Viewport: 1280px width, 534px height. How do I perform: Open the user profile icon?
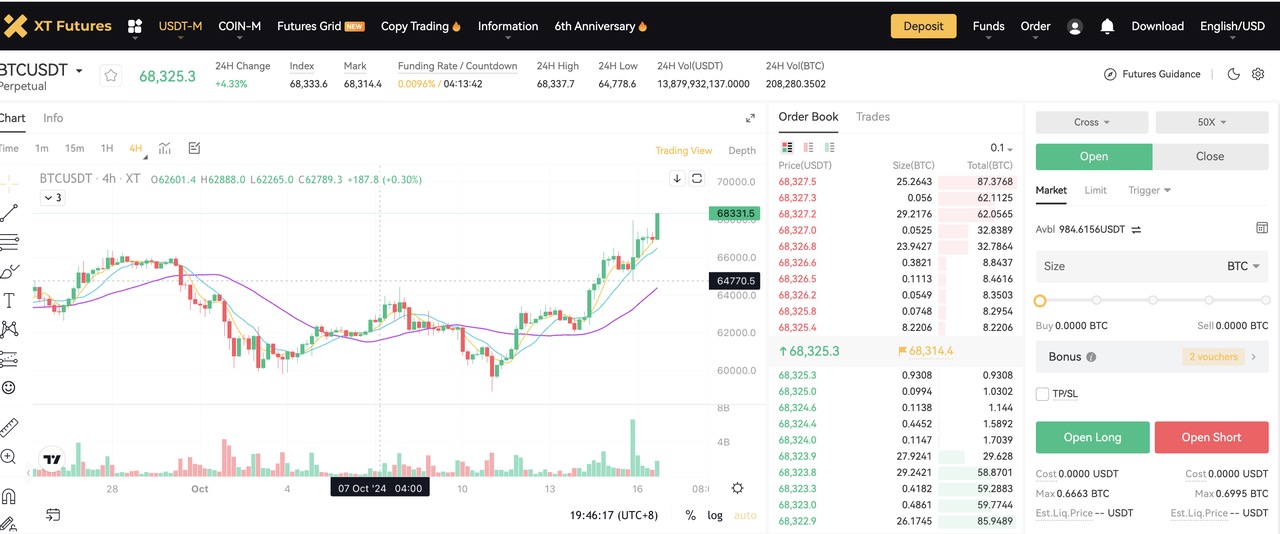[1075, 27]
